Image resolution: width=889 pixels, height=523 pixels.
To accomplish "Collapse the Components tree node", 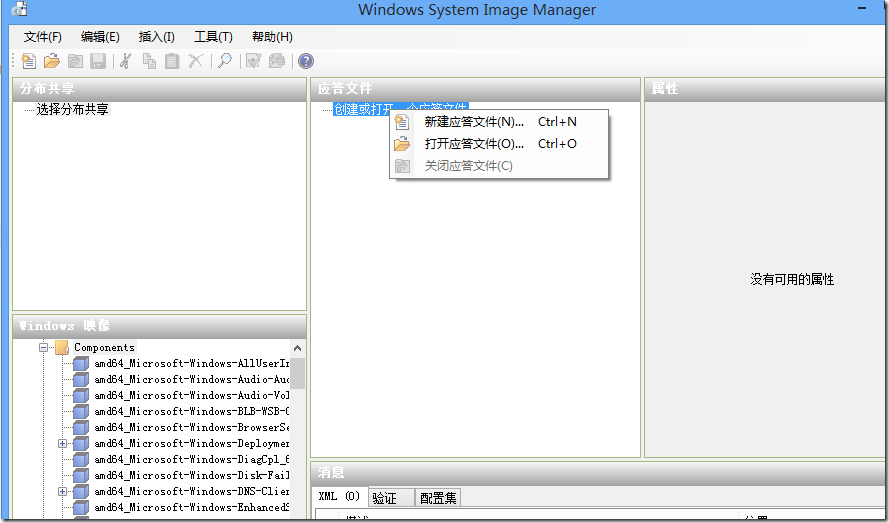I will click(44, 347).
